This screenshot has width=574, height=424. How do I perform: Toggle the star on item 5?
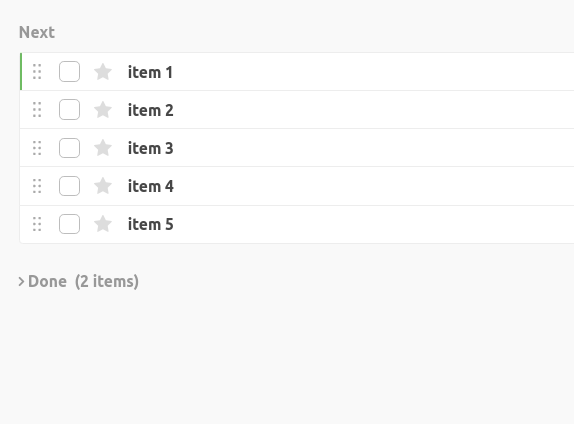[x=103, y=224]
